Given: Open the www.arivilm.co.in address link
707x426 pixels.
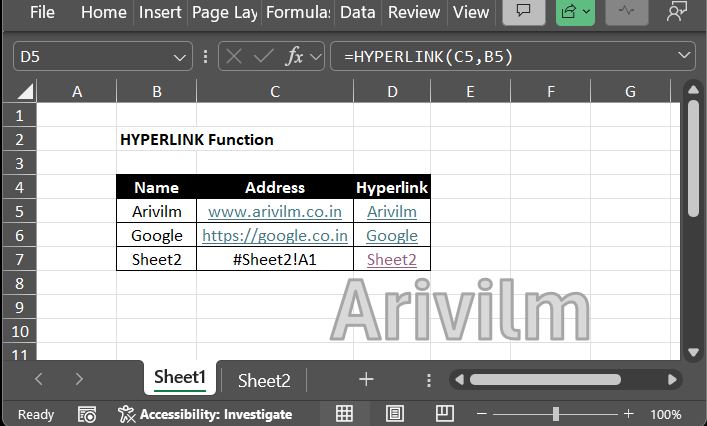Looking at the screenshot, I should 275,212.
